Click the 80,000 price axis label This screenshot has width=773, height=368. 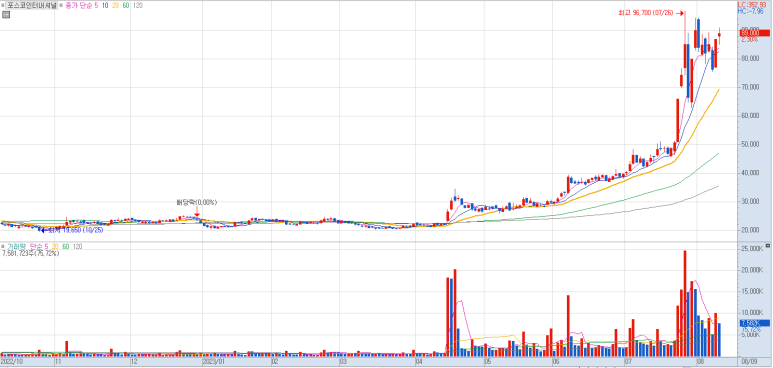[749, 59]
